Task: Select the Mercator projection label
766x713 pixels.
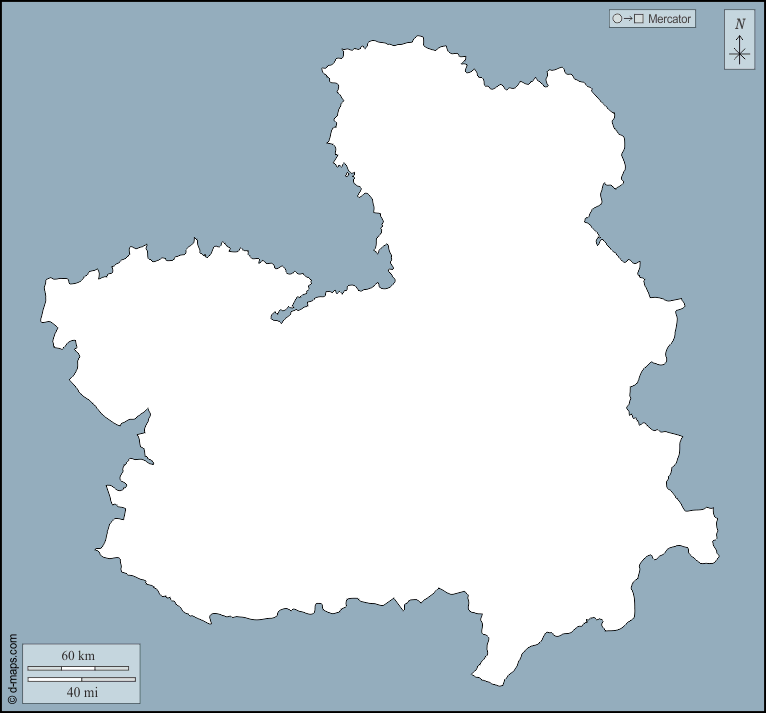Action: (669, 19)
